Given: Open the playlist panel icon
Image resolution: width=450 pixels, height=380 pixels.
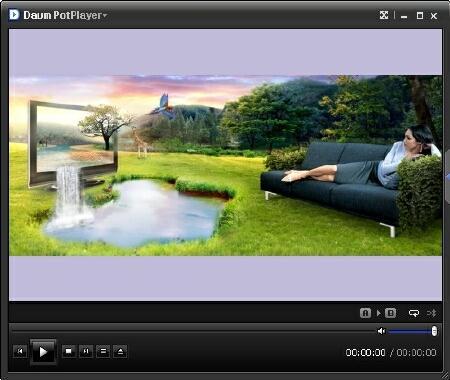Looking at the screenshot, I should pyautogui.click(x=103, y=351).
